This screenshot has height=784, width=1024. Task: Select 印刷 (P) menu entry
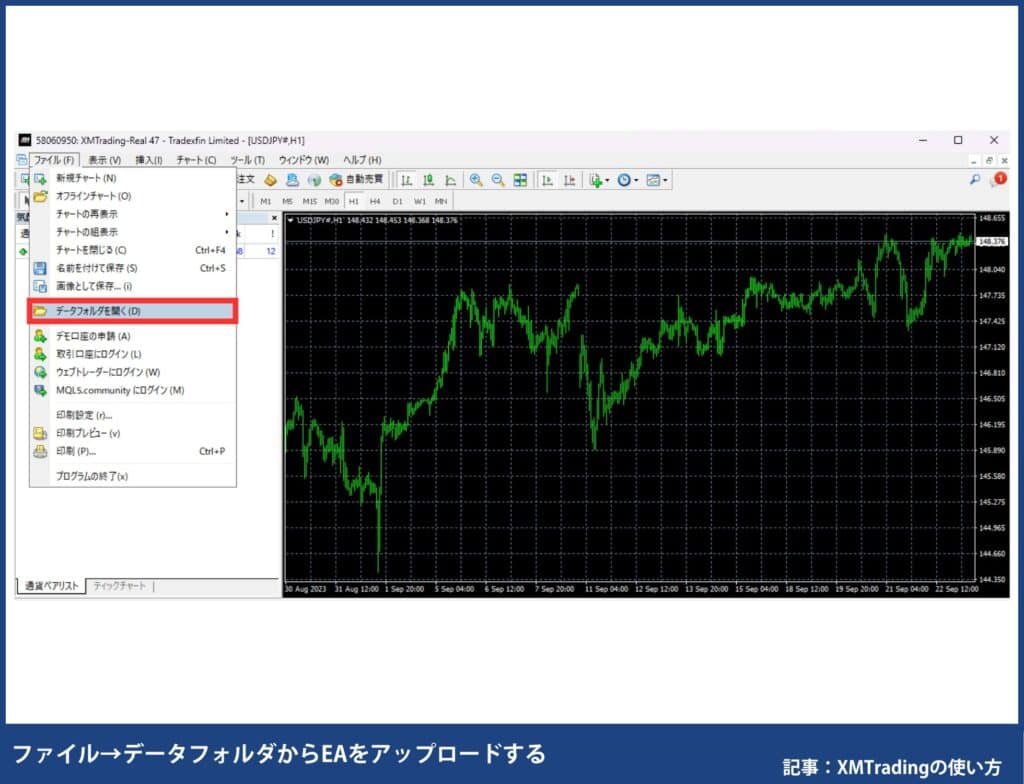click(133, 451)
